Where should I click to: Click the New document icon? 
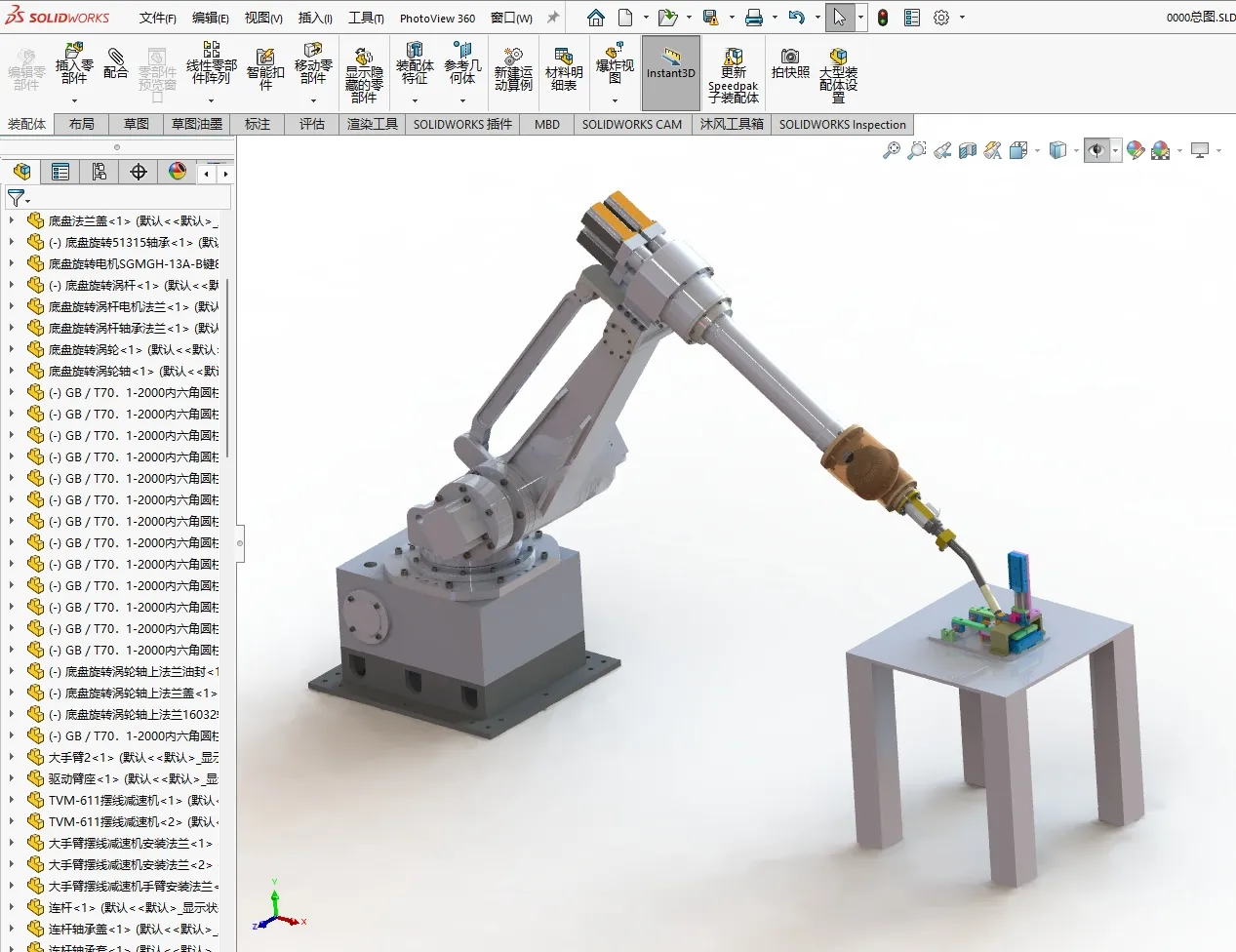coord(625,18)
